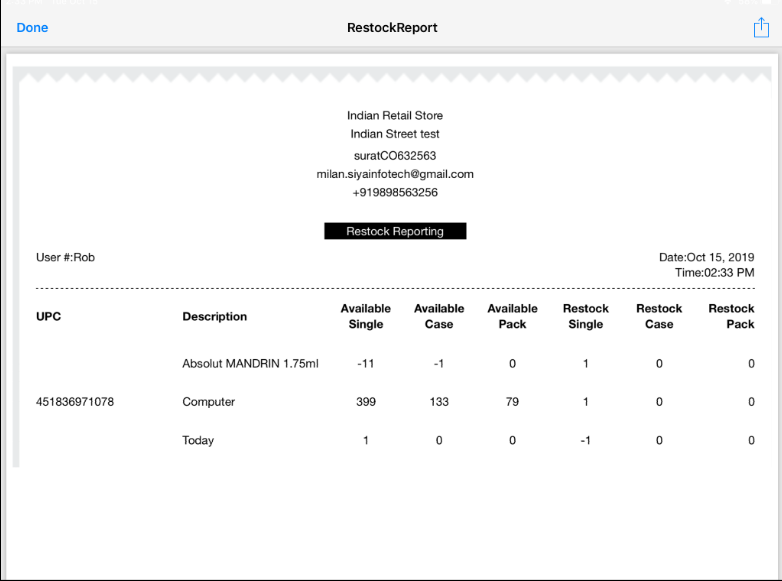
Task: Click the Available Single column header
Action: tap(365, 316)
